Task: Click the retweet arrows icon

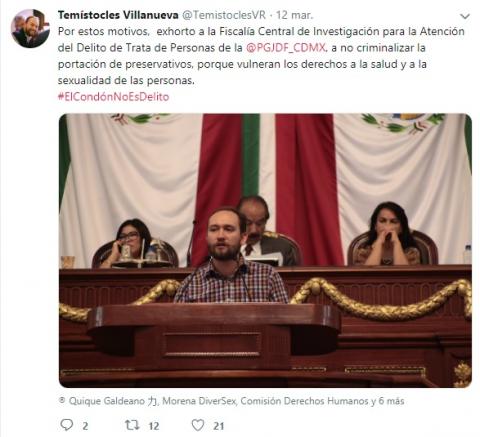Action: pyautogui.click(x=132, y=425)
